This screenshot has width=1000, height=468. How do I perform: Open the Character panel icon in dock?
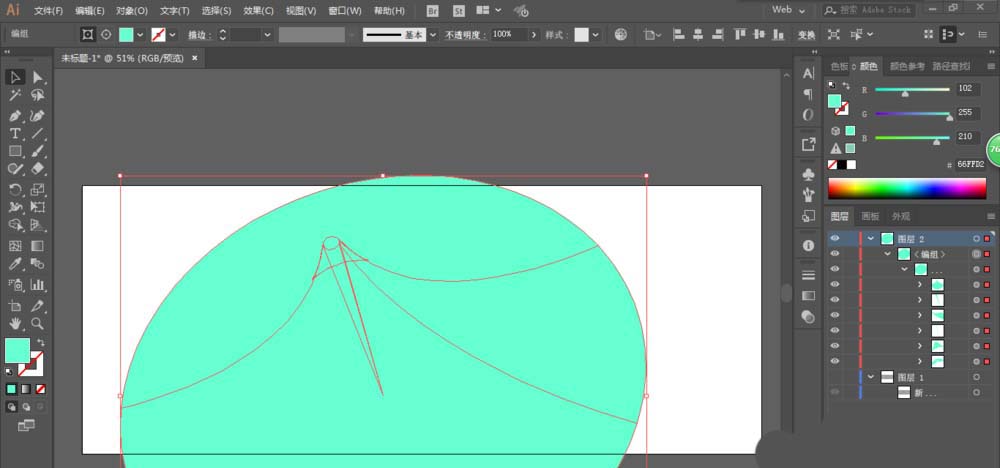[x=808, y=74]
